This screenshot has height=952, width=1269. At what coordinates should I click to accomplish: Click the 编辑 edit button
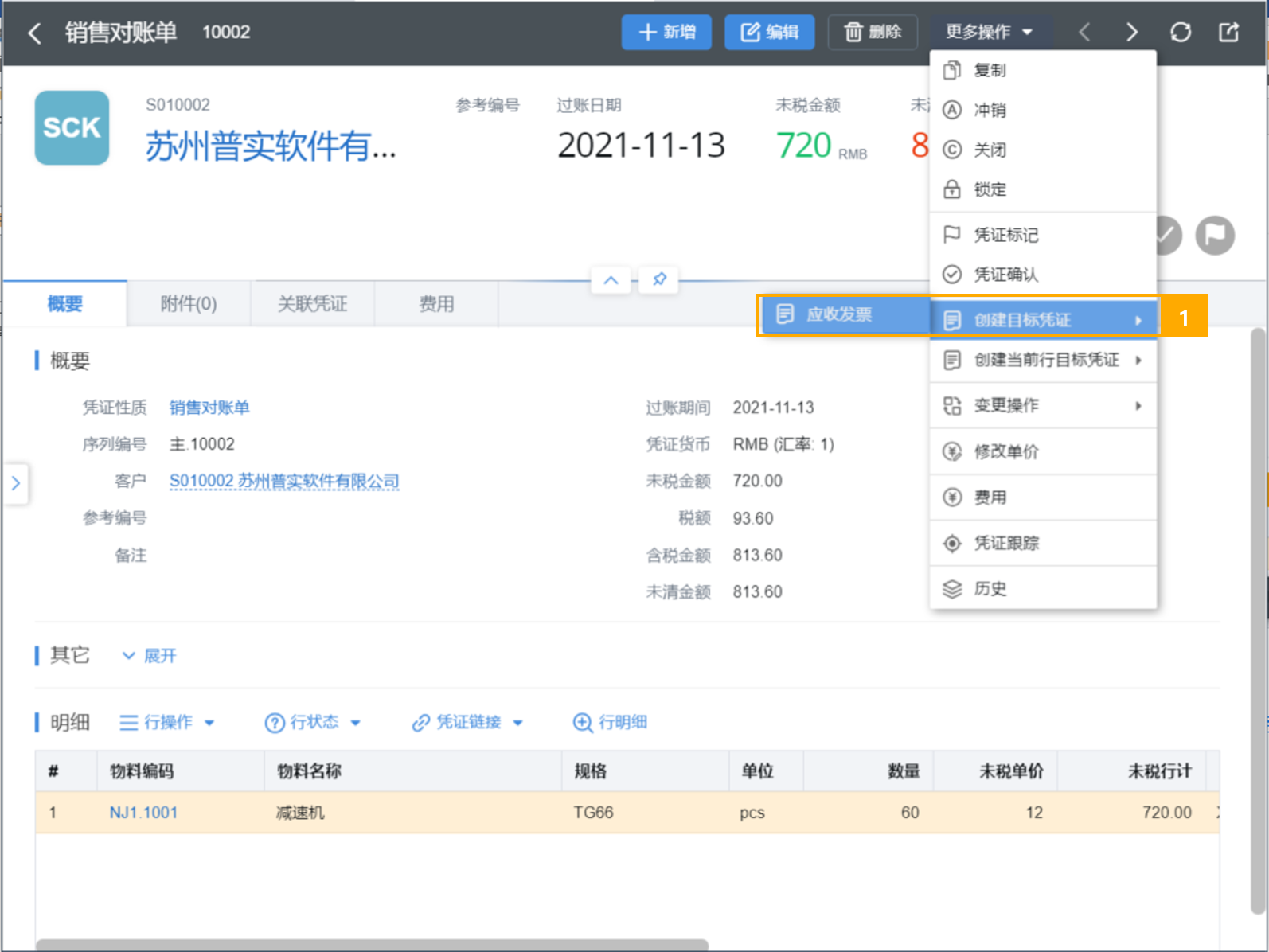769,32
